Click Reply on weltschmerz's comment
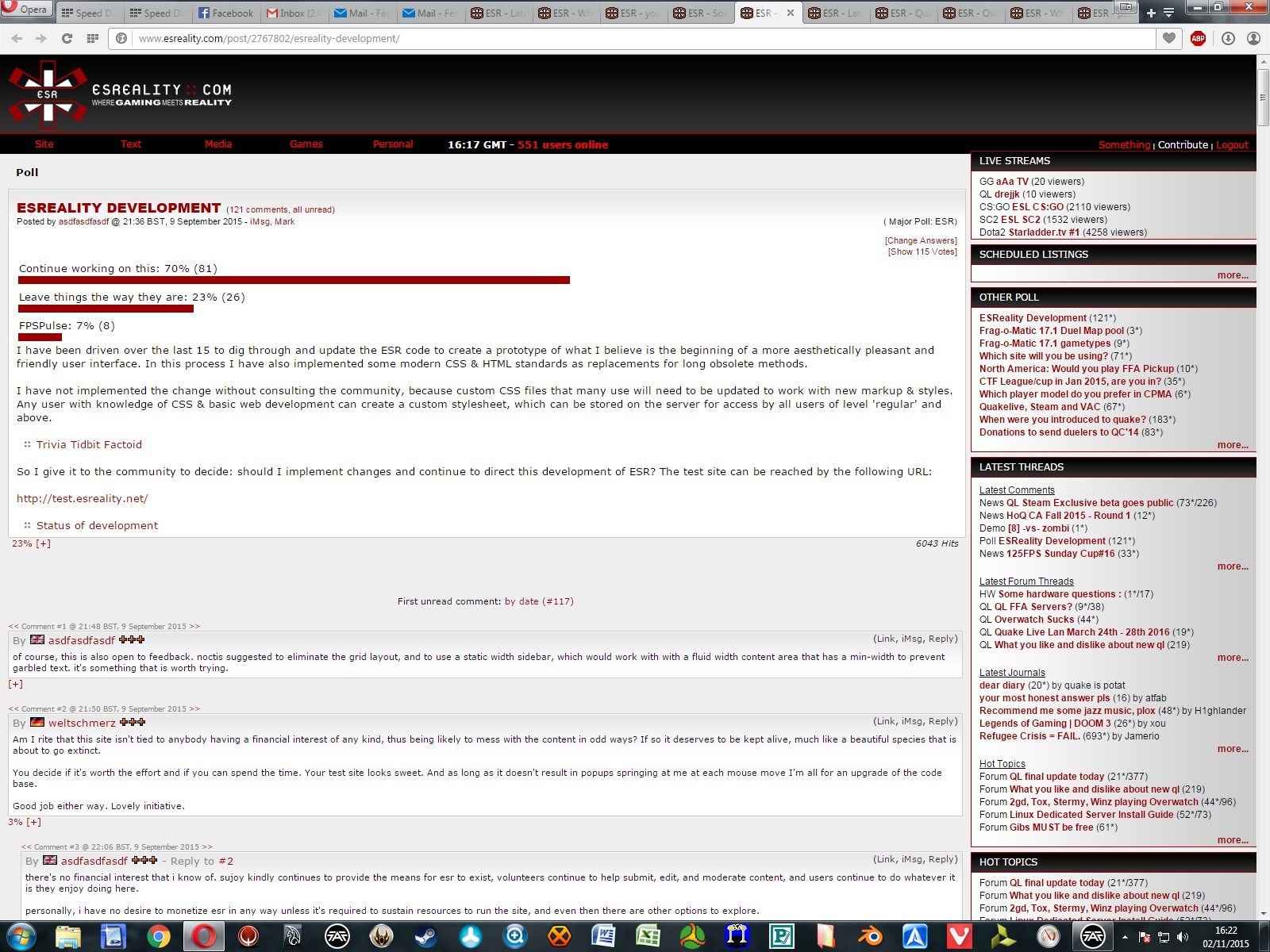This screenshot has height=952, width=1270. click(942, 721)
